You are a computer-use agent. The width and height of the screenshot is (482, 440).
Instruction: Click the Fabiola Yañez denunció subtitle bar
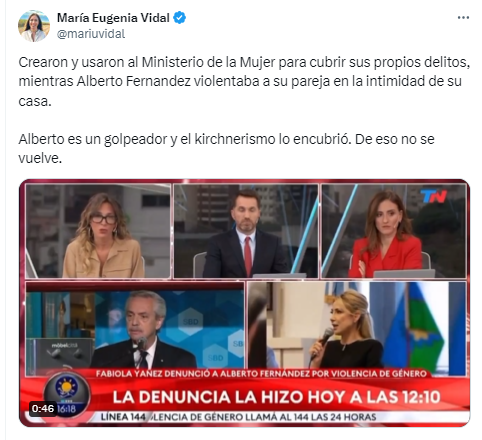(x=261, y=373)
